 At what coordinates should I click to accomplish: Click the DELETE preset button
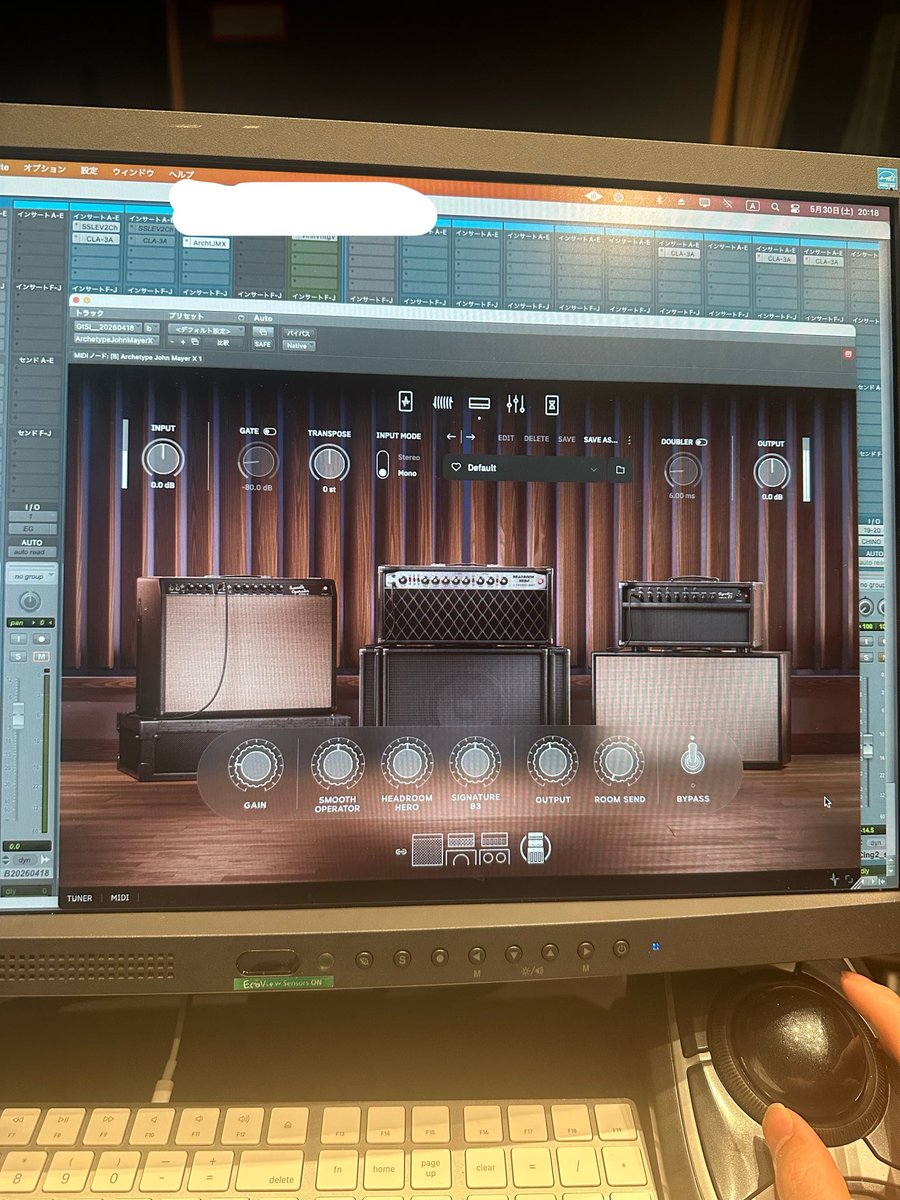point(537,438)
